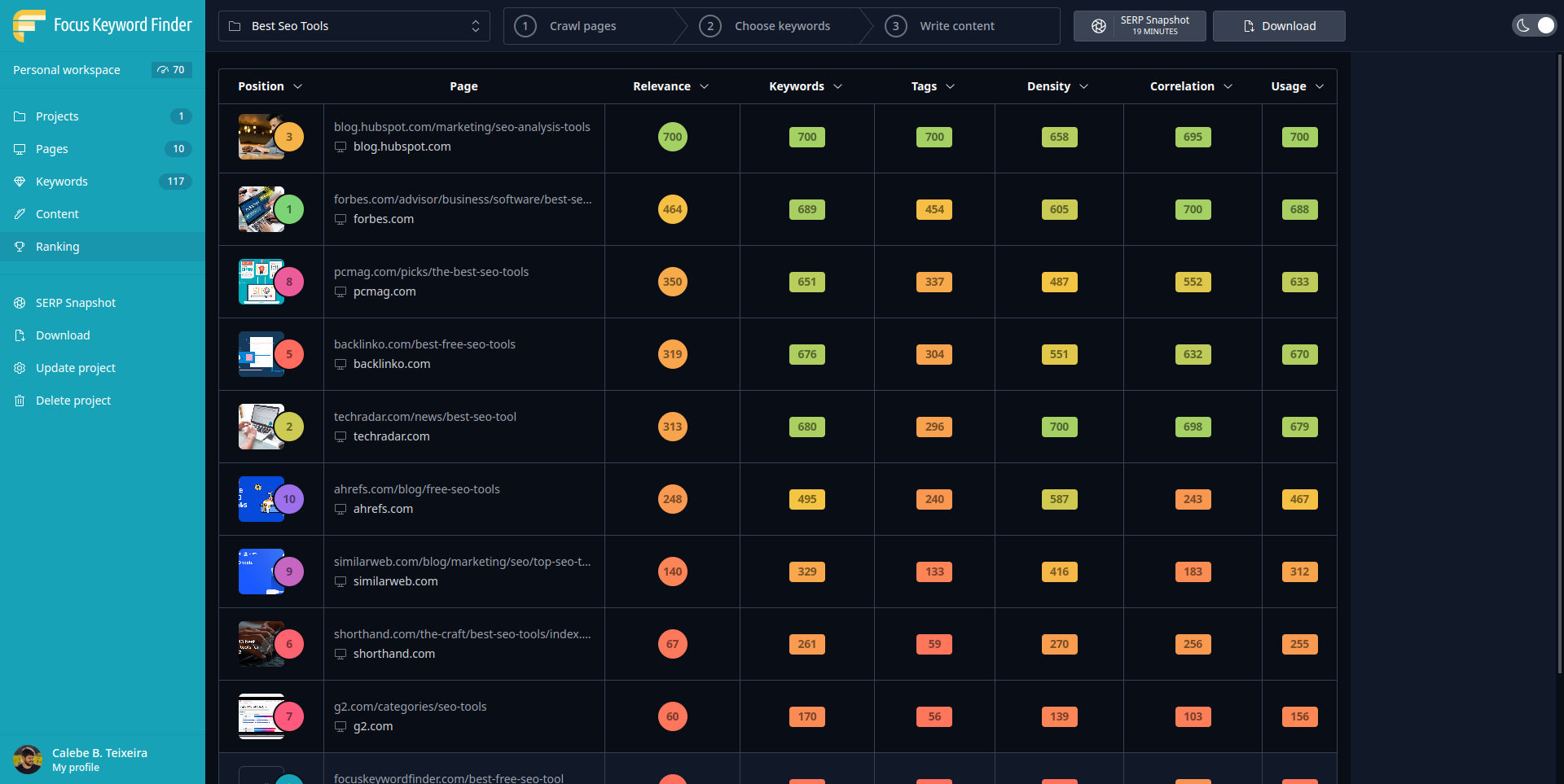Click the Pages monitor icon in sidebar
The height and width of the screenshot is (784, 1564).
tap(20, 149)
